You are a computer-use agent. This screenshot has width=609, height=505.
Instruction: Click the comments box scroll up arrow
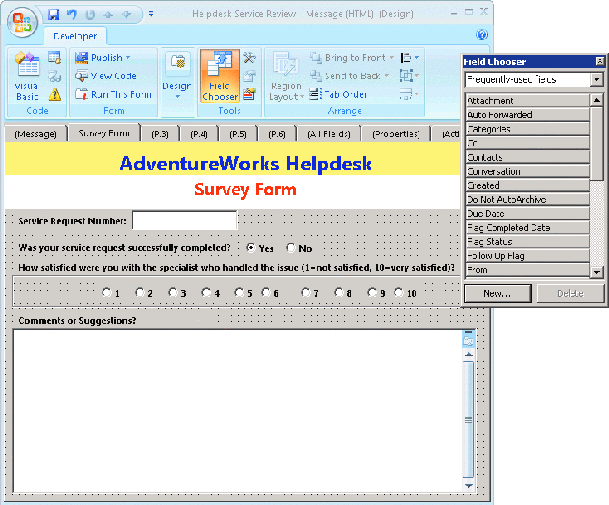click(469, 354)
